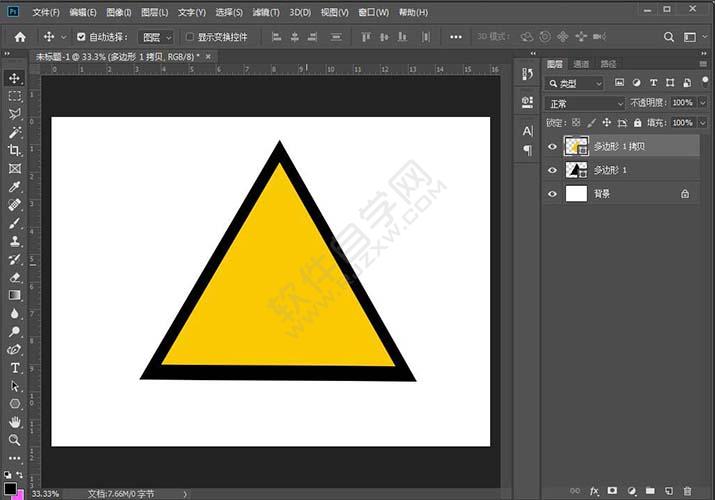715x500 pixels.
Task: Switch to the 通道 panel tab
Action: click(581, 64)
